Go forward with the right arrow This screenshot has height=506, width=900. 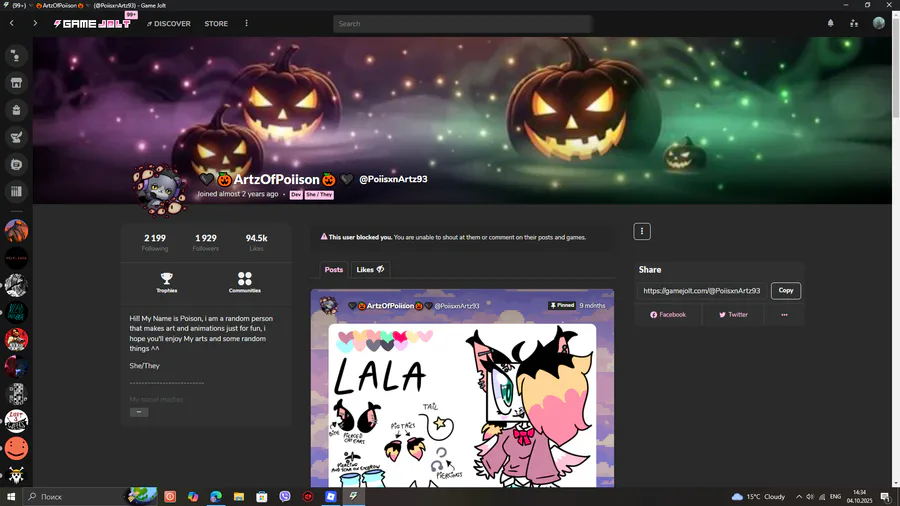coord(35,24)
